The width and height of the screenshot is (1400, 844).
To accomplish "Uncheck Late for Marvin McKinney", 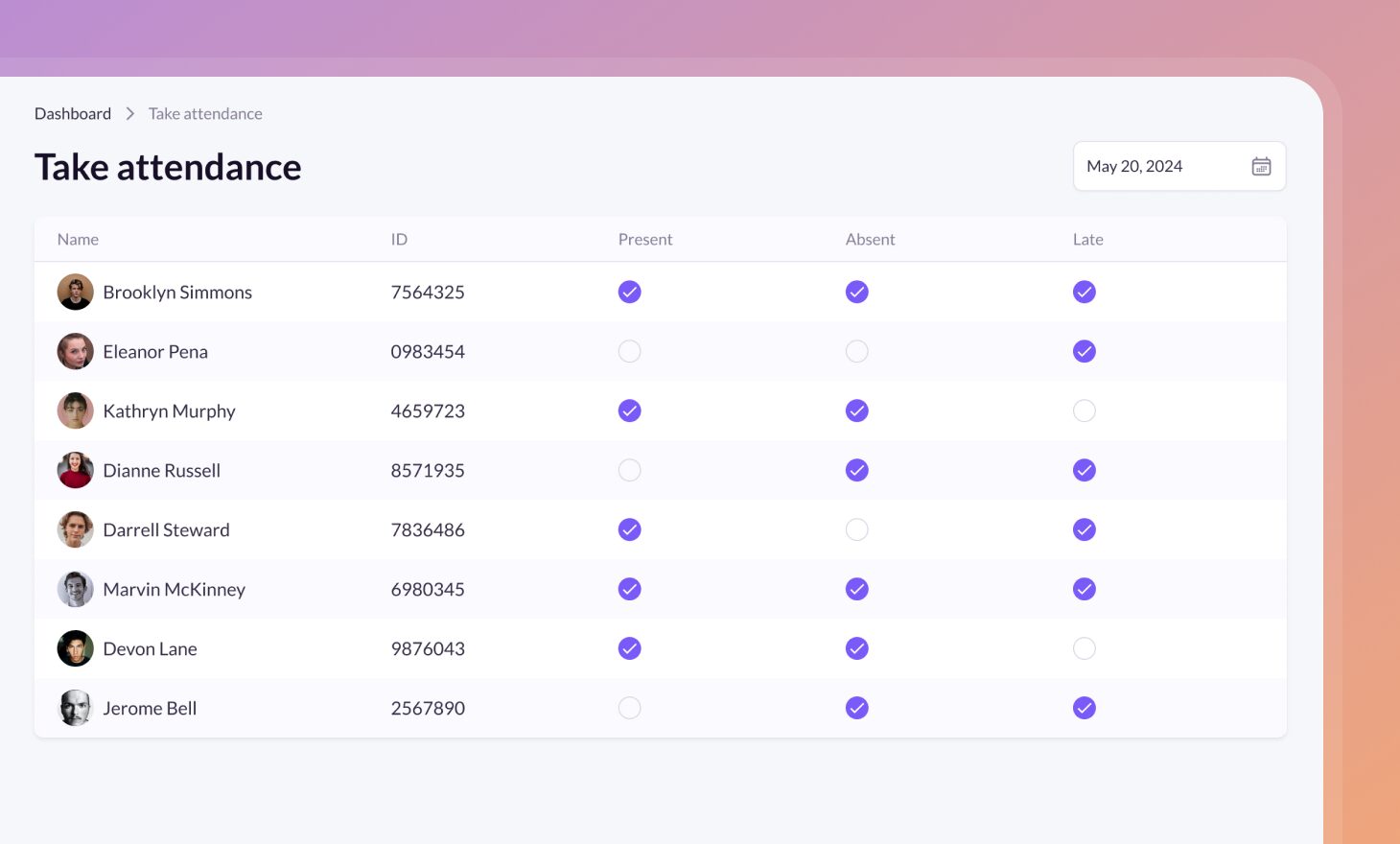I will click(x=1084, y=590).
